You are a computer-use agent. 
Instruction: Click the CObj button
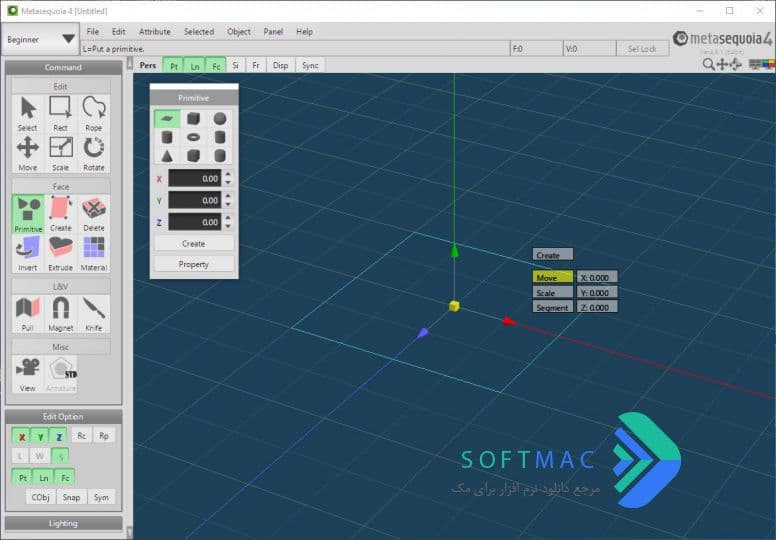click(41, 497)
